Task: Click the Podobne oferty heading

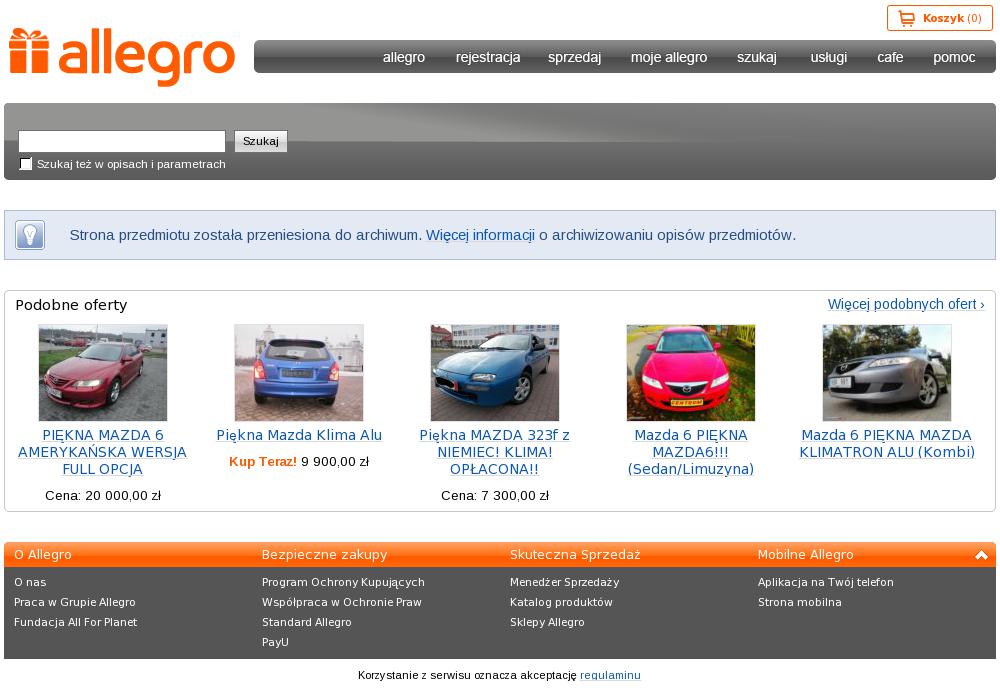Action: click(71, 305)
